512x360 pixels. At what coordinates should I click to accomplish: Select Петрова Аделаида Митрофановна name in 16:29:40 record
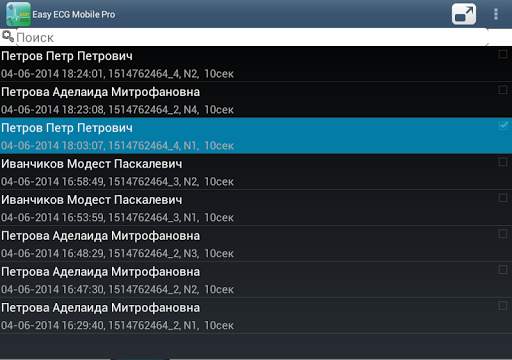pos(100,308)
